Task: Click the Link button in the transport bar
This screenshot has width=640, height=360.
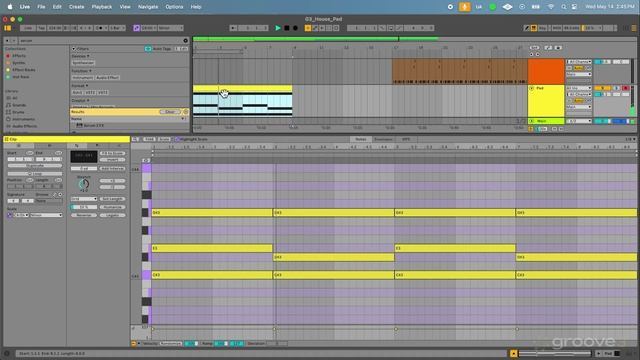Action: coord(28,28)
